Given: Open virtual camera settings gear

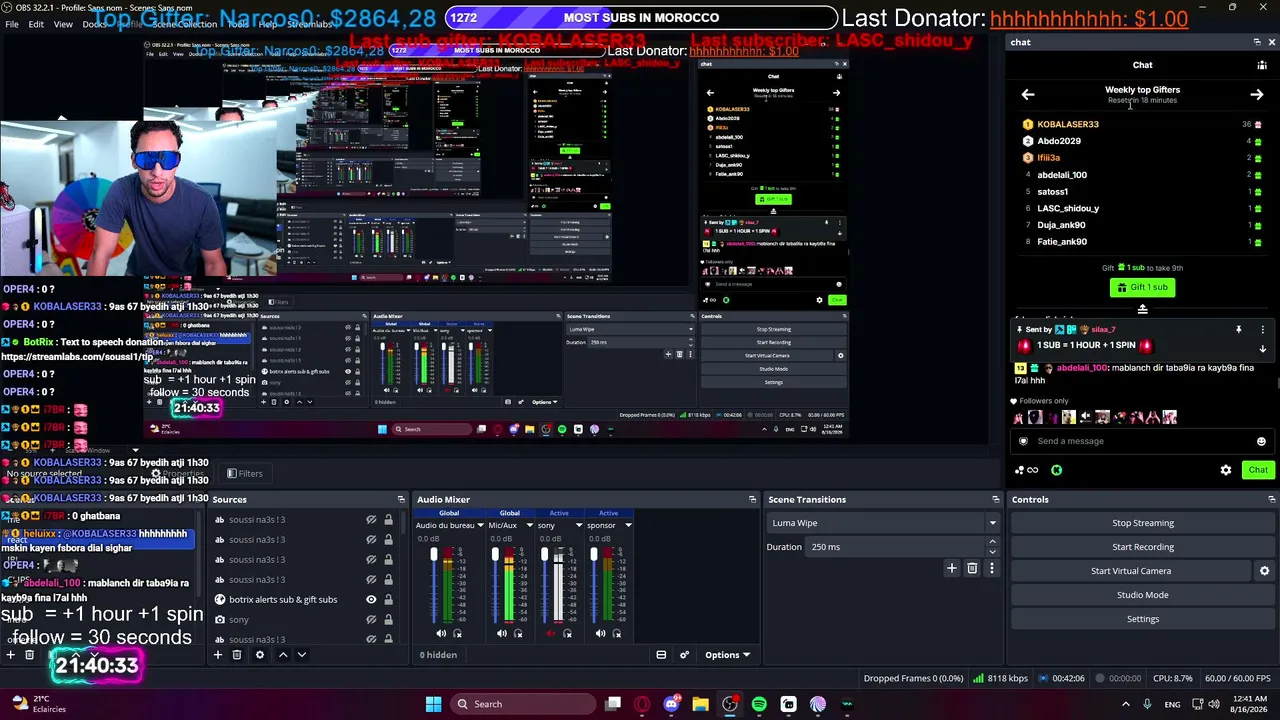Looking at the screenshot, I should pyautogui.click(x=1264, y=571).
